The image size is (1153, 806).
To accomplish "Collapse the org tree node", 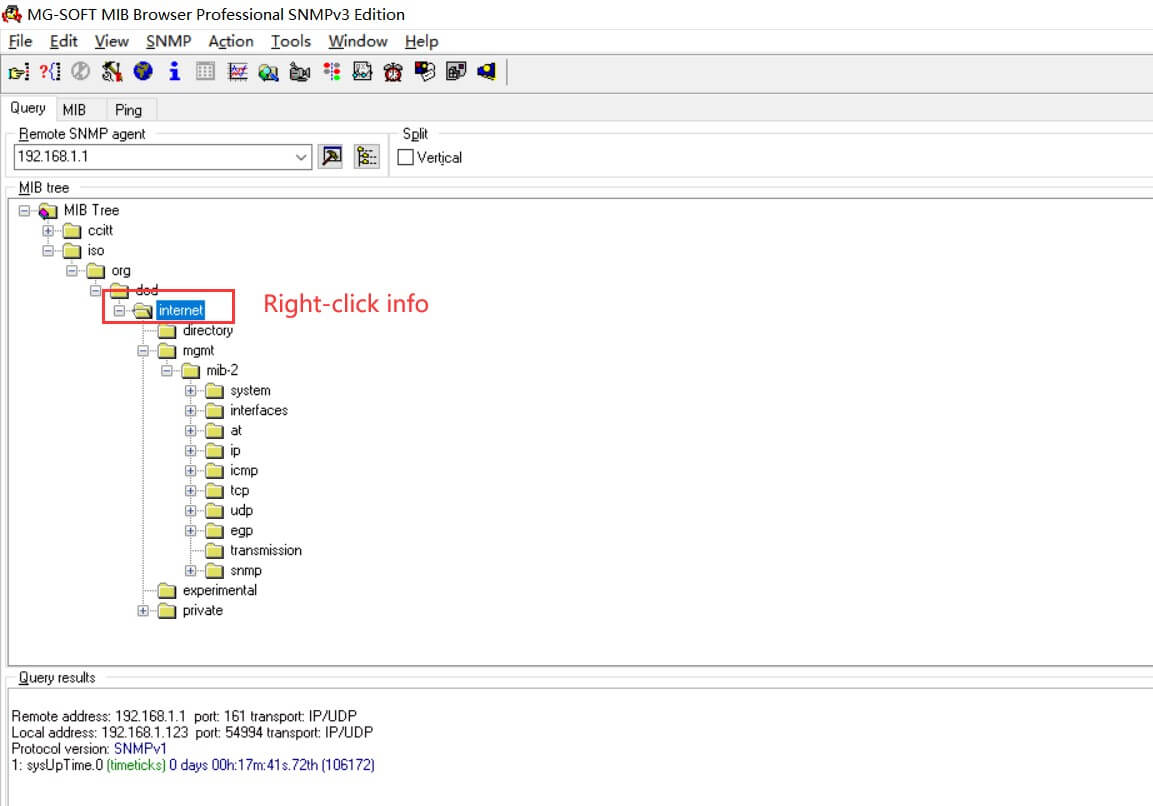I will pos(71,271).
